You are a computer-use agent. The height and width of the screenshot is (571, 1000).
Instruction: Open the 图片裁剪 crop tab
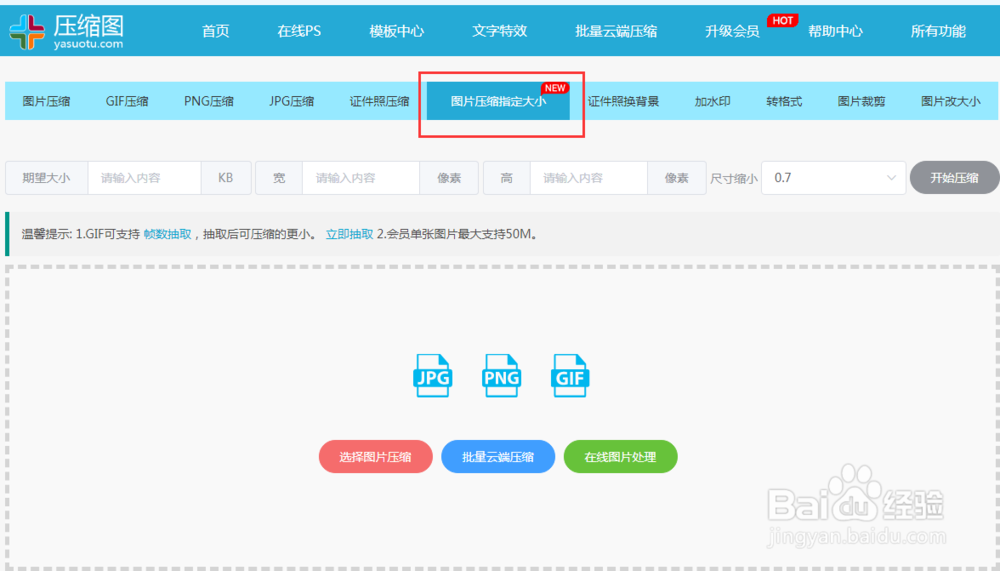[x=861, y=101]
